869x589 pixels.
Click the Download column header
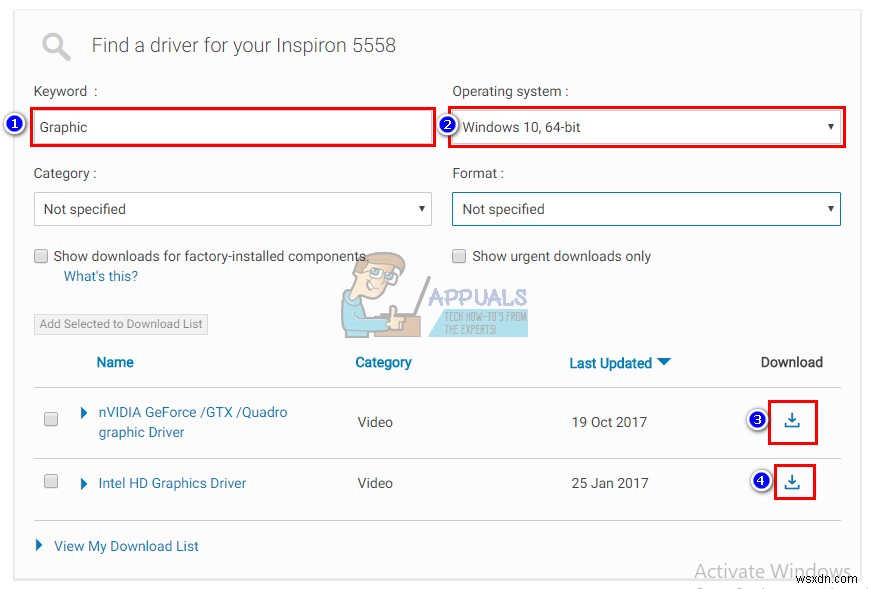tap(792, 362)
